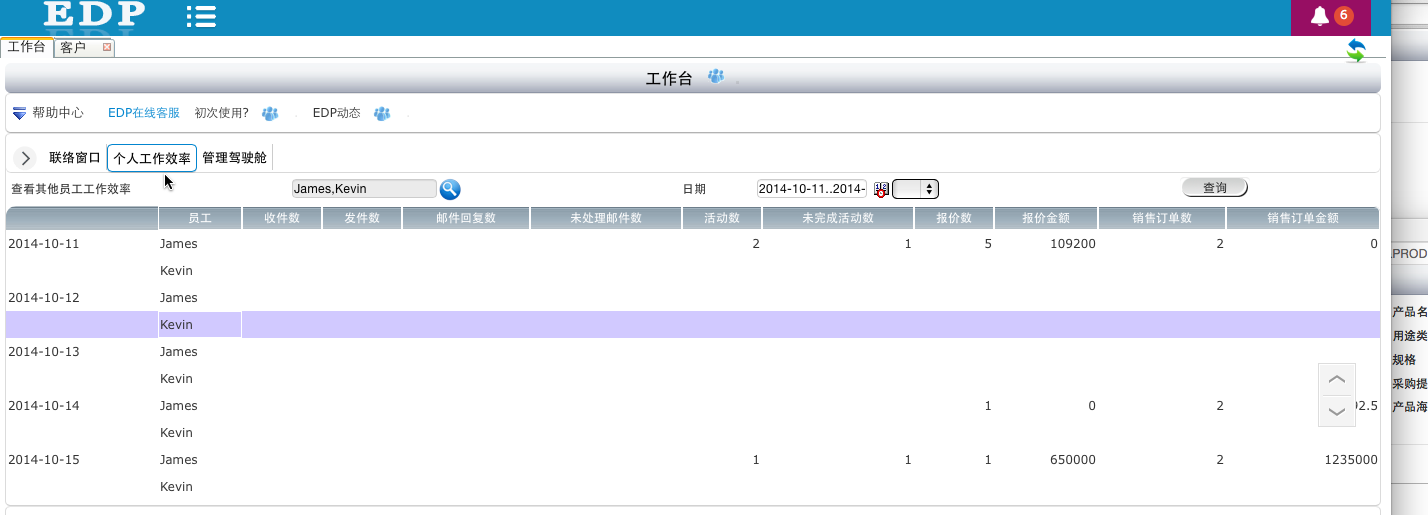Collapse the 帮助中心 help section arrow

tap(19, 114)
